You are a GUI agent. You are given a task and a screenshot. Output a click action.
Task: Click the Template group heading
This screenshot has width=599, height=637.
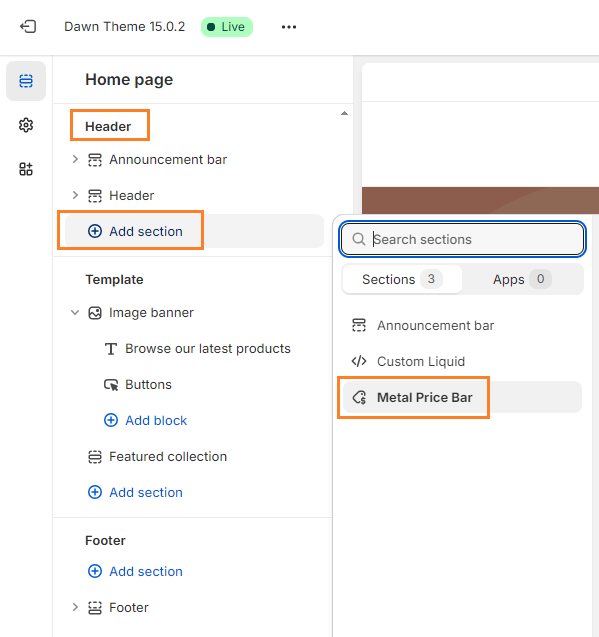(x=114, y=280)
